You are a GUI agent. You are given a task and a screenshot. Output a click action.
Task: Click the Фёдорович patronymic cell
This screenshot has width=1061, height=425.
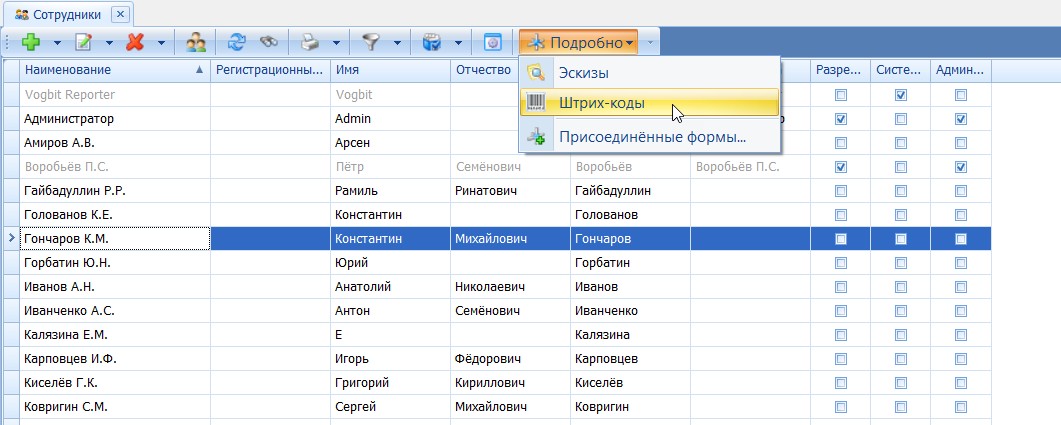click(x=510, y=359)
